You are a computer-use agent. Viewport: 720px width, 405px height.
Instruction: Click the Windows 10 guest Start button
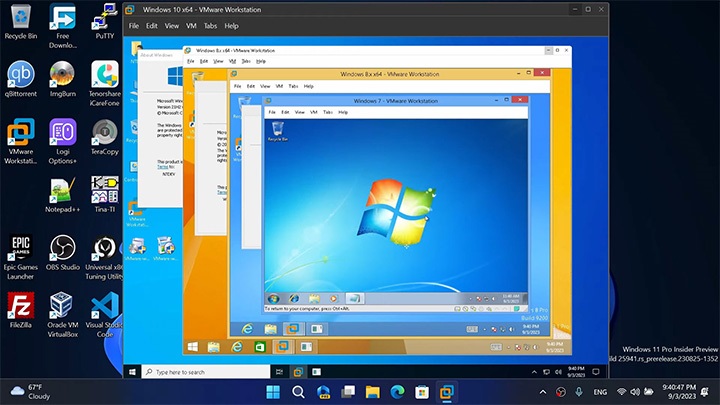(133, 371)
